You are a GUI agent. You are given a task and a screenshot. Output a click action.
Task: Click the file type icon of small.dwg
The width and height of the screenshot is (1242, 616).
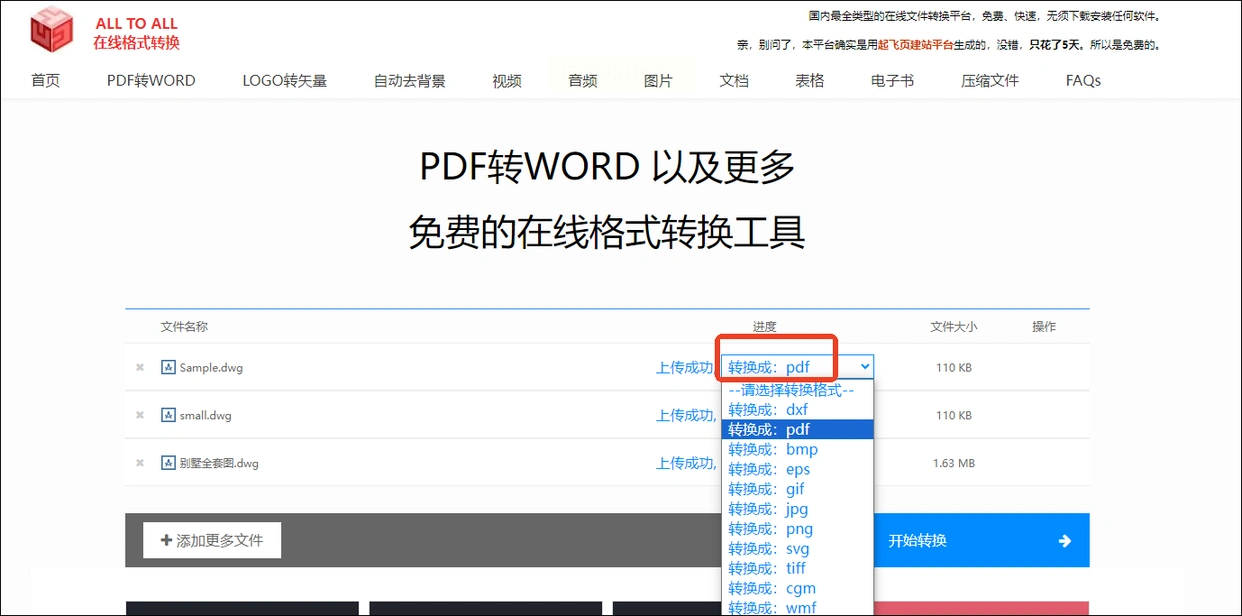[168, 415]
